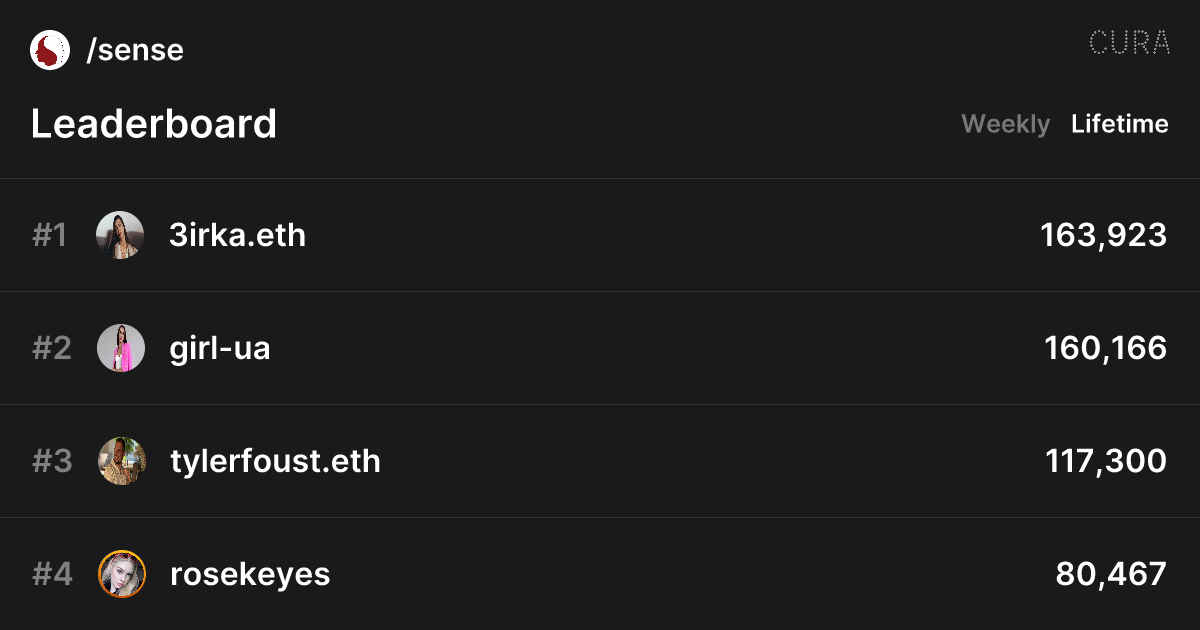Click the red /sense channel logo
The image size is (1200, 630).
50,50
